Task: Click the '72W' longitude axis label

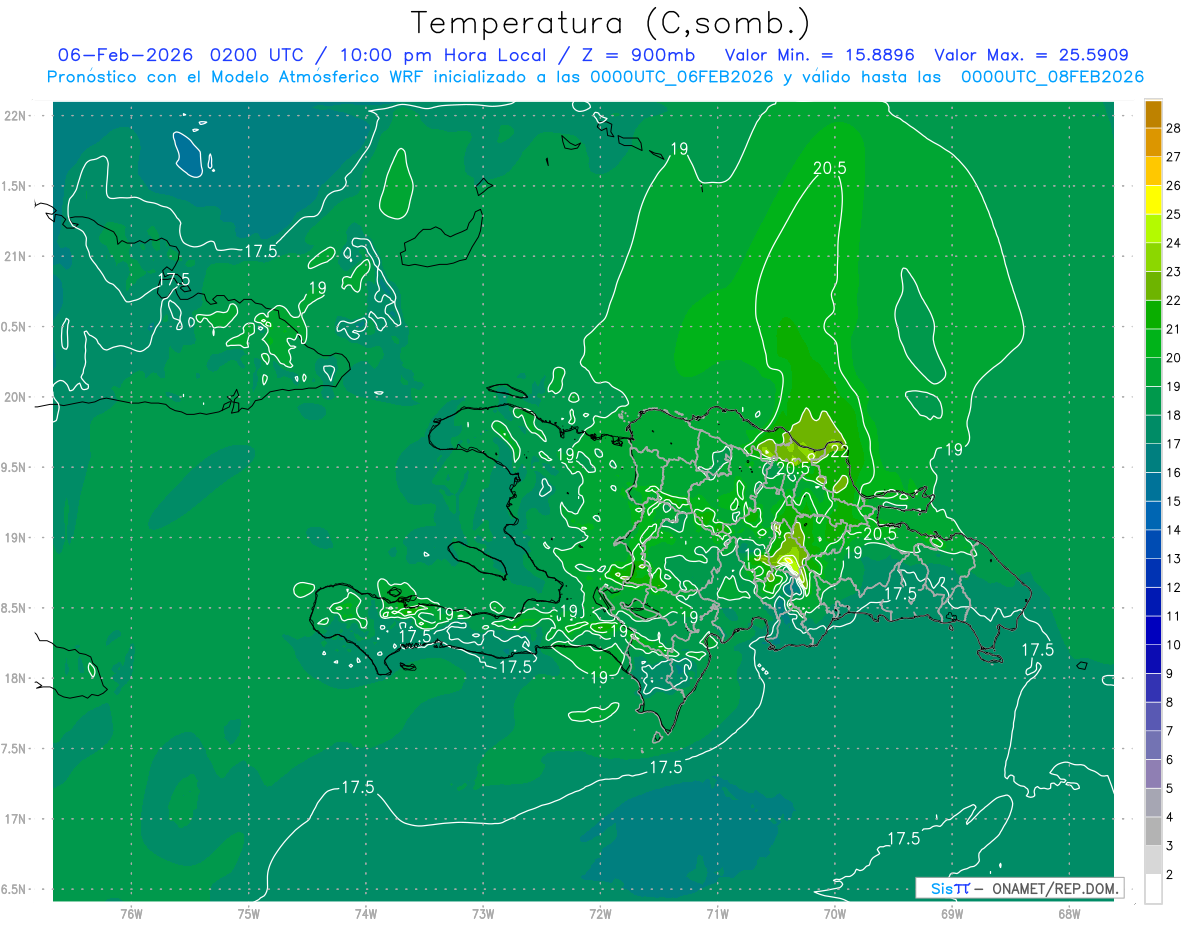Action: click(x=600, y=913)
